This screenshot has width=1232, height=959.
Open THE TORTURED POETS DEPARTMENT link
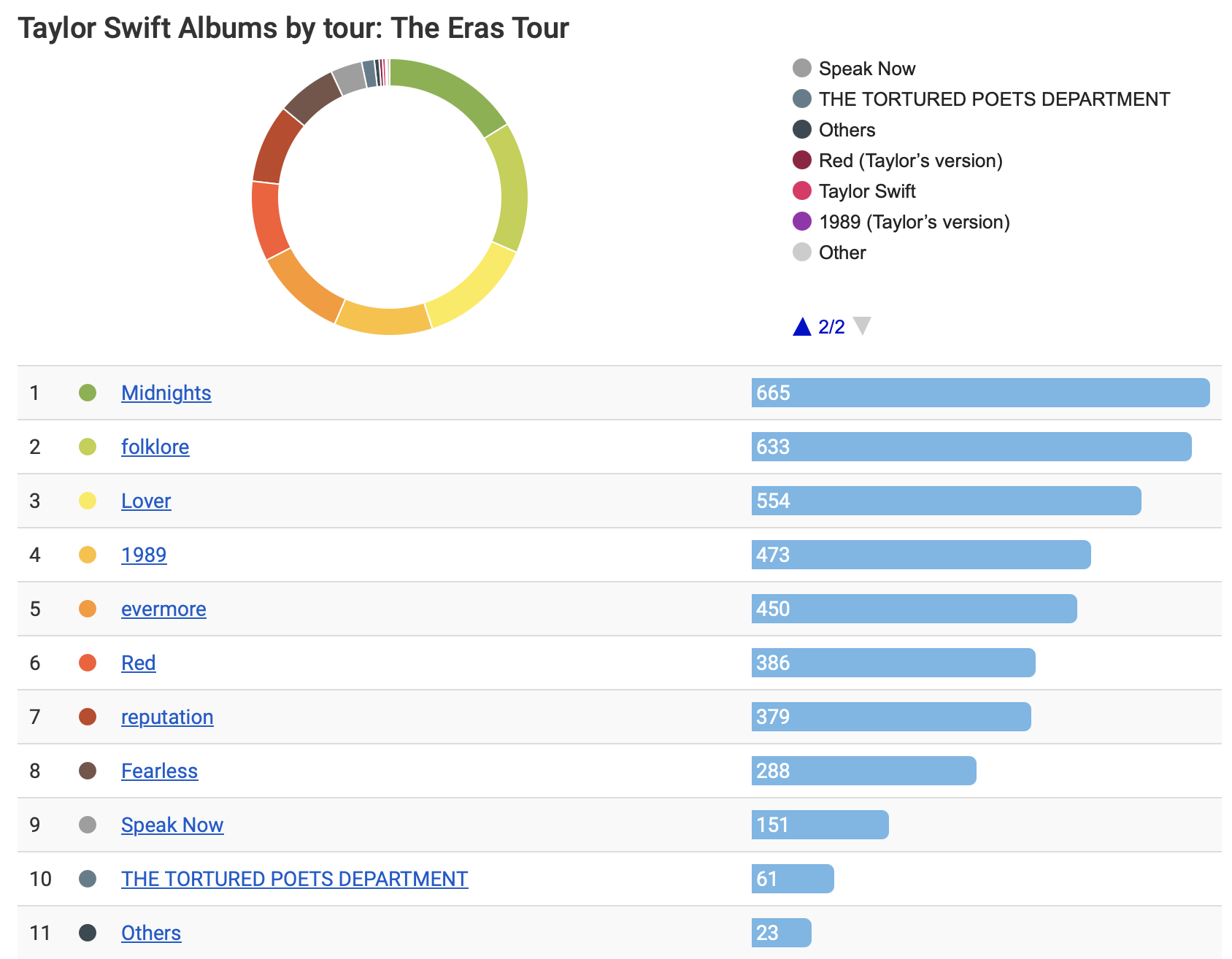(294, 879)
